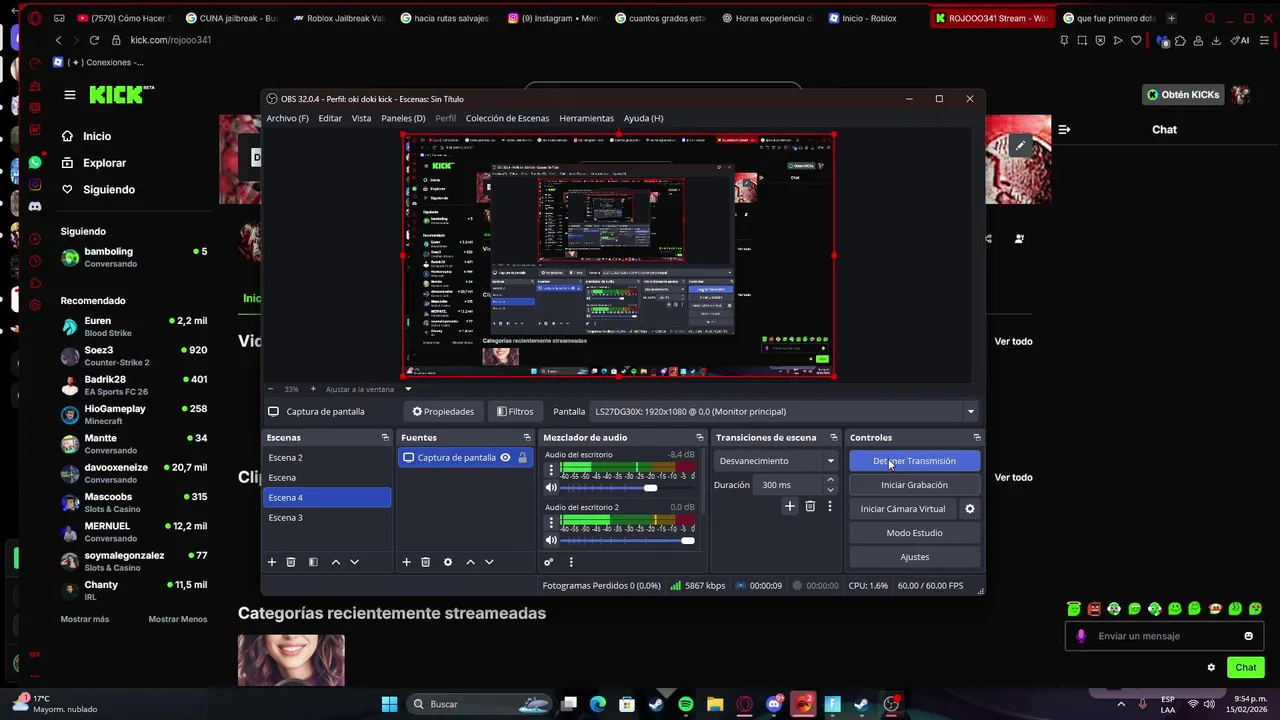The image size is (1280, 720).
Task: Open source properties gear in the Fuentes toolbar
Action: click(448, 562)
